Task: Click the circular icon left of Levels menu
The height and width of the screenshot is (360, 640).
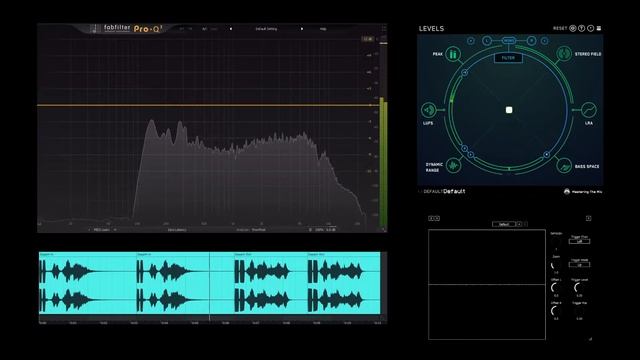Action: (590, 28)
